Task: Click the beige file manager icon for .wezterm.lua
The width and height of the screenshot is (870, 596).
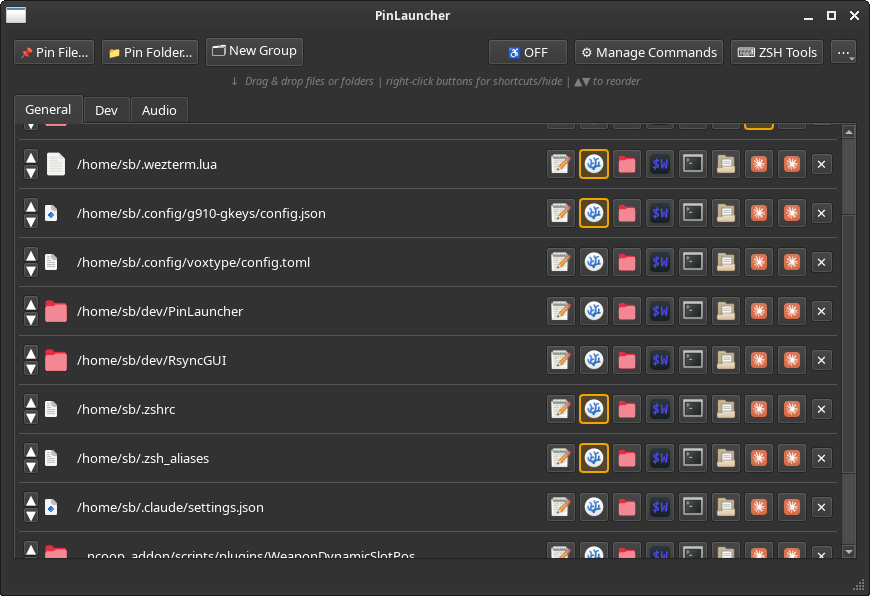Action: 726,164
